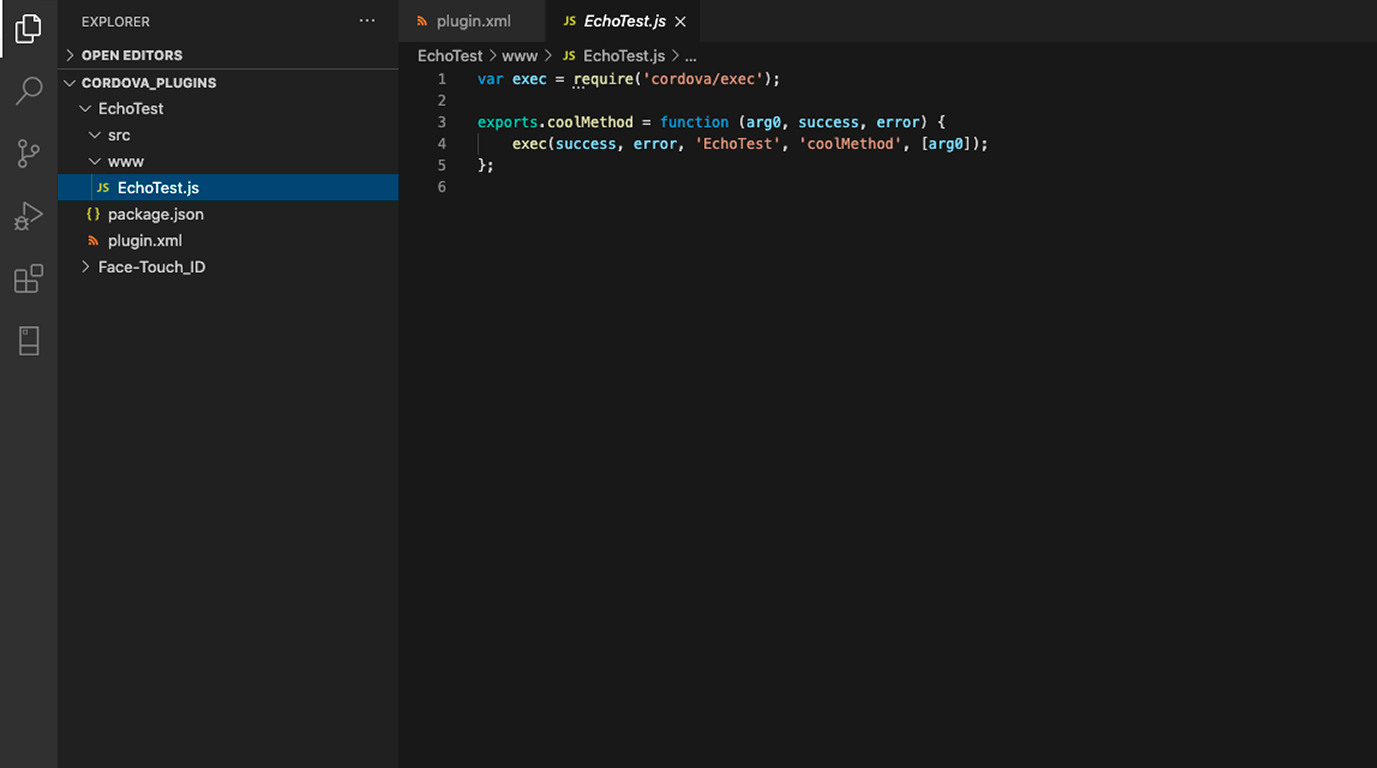
Task: Click [arg0] on line 4
Action: 946,144
